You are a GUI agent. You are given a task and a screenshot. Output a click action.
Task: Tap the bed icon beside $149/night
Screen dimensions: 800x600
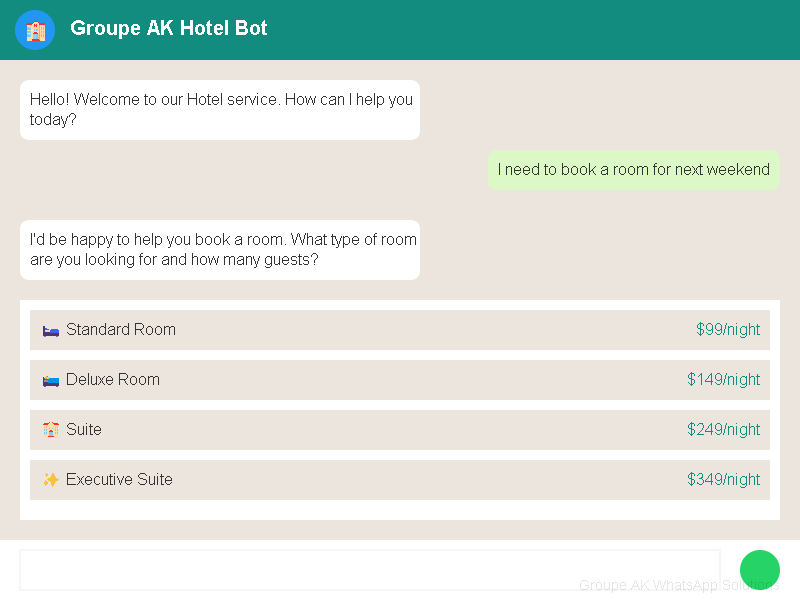click(x=50, y=380)
